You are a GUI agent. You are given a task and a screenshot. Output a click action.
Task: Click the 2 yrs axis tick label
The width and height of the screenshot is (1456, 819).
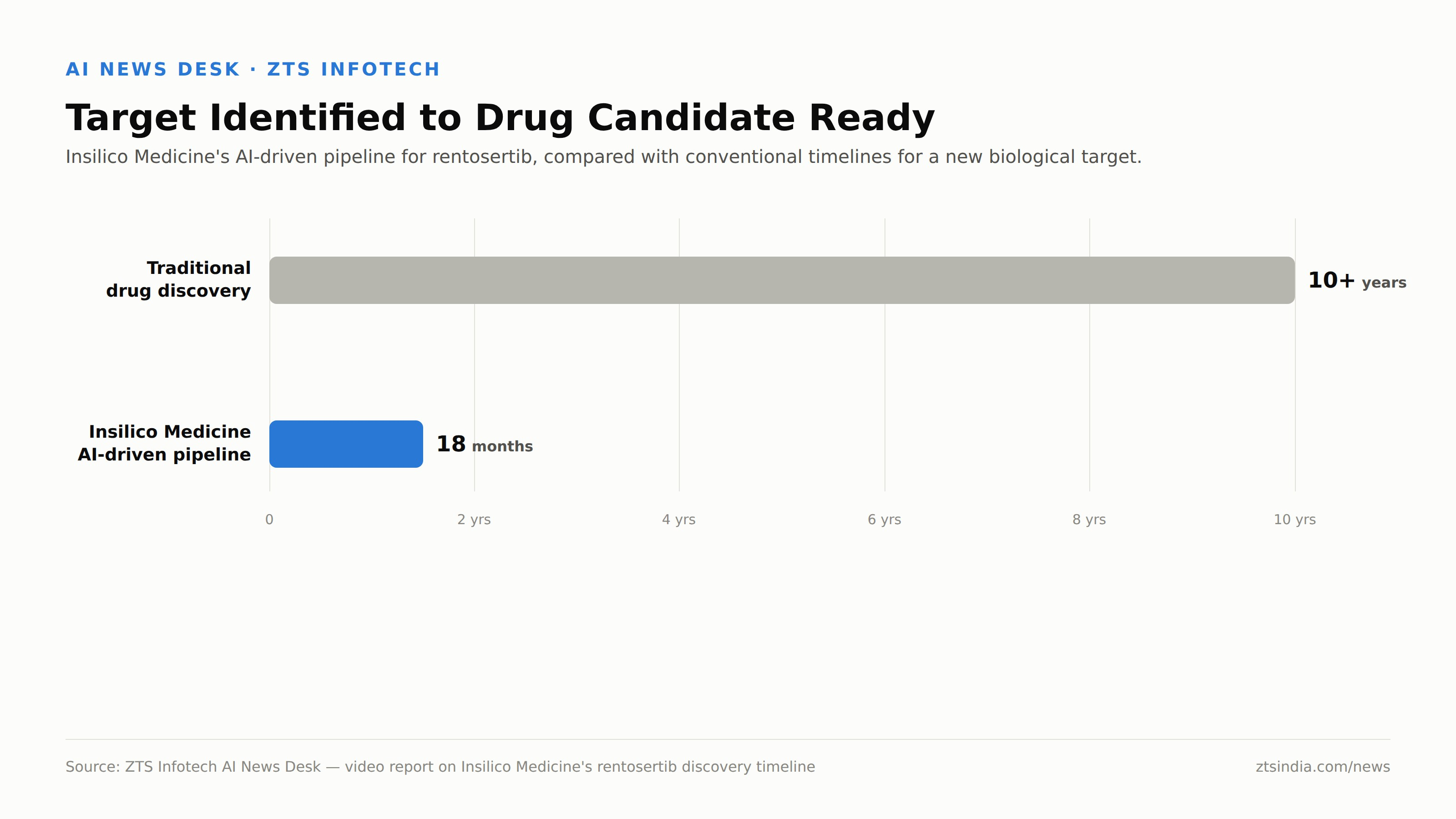(x=474, y=520)
